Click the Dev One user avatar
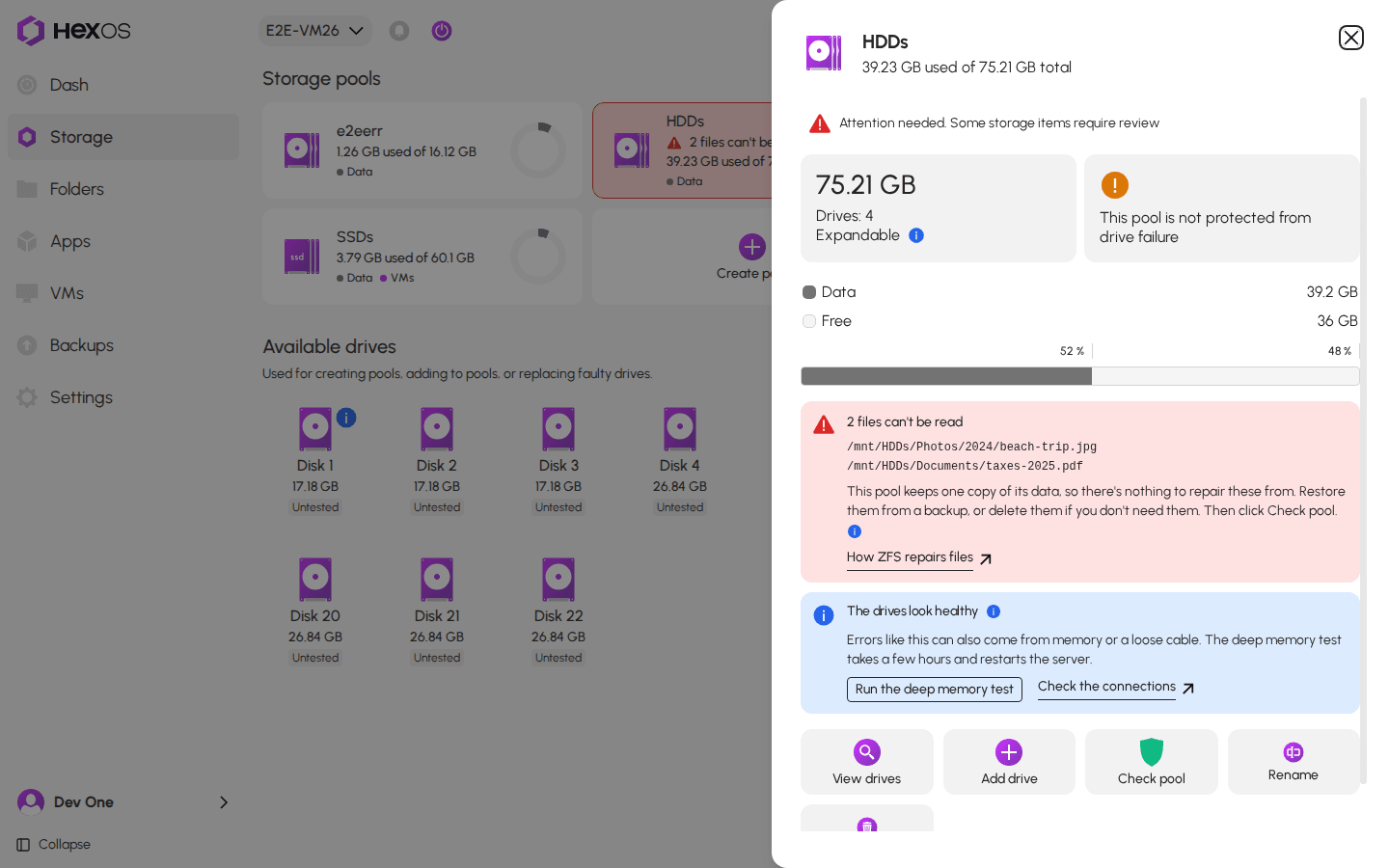The width and height of the screenshot is (1389, 868). (x=31, y=802)
